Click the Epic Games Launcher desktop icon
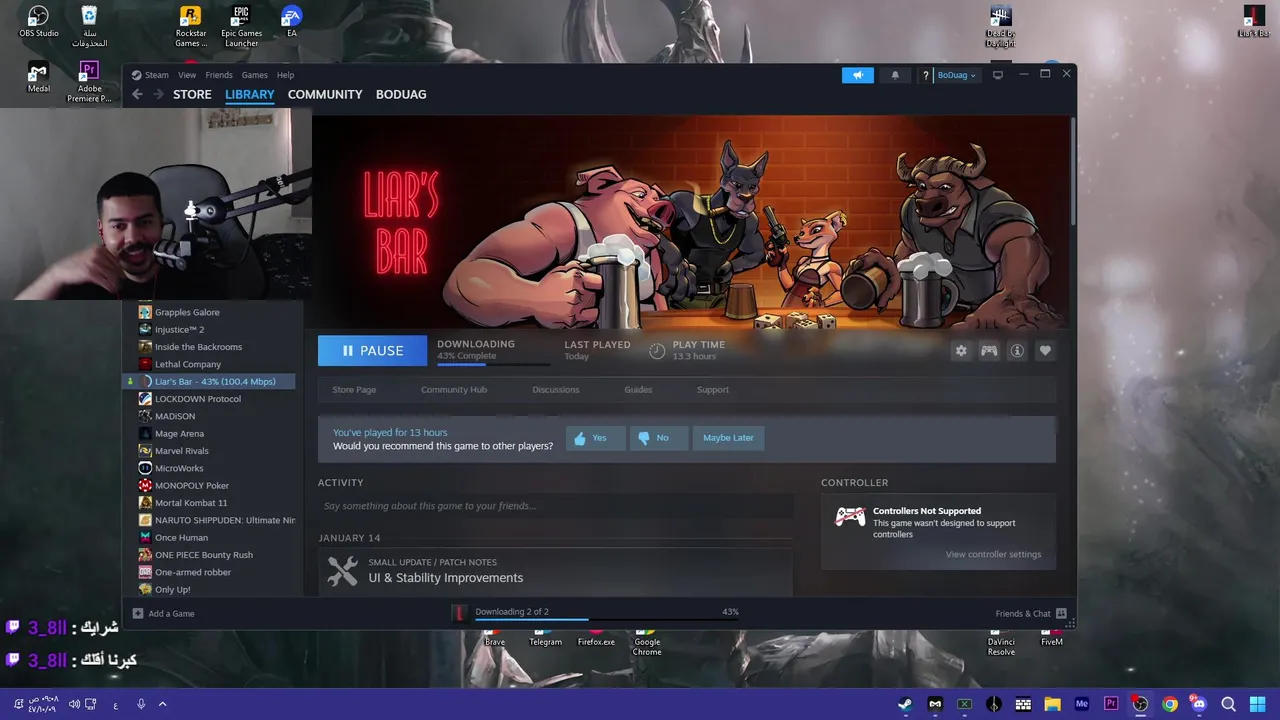 point(241,26)
